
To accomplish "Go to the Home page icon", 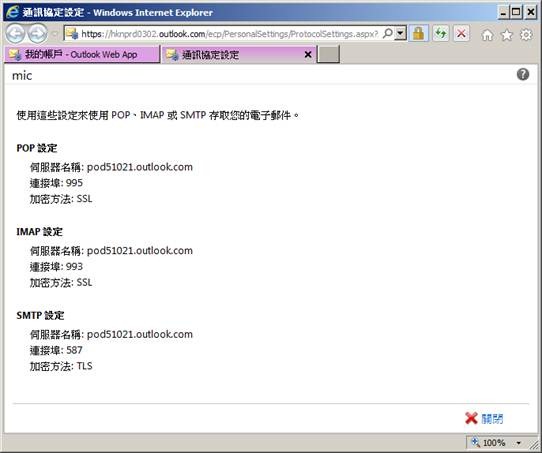I will (x=487, y=35).
